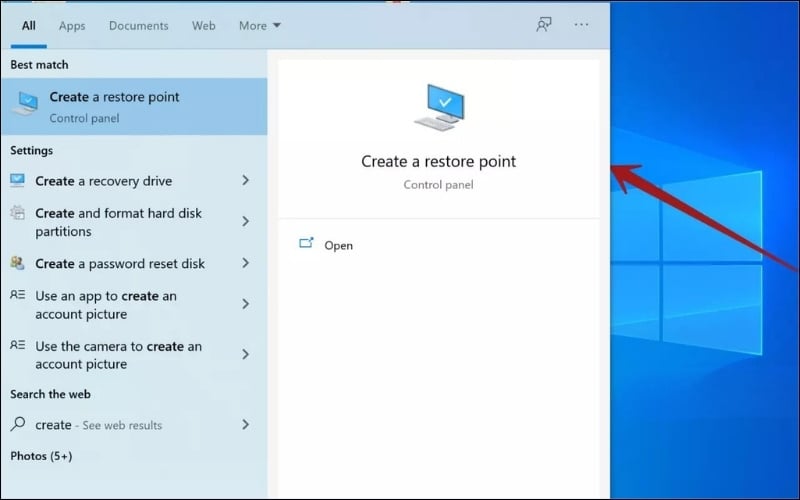Click the Create a restore point computer icon in best match

[x=26, y=104]
